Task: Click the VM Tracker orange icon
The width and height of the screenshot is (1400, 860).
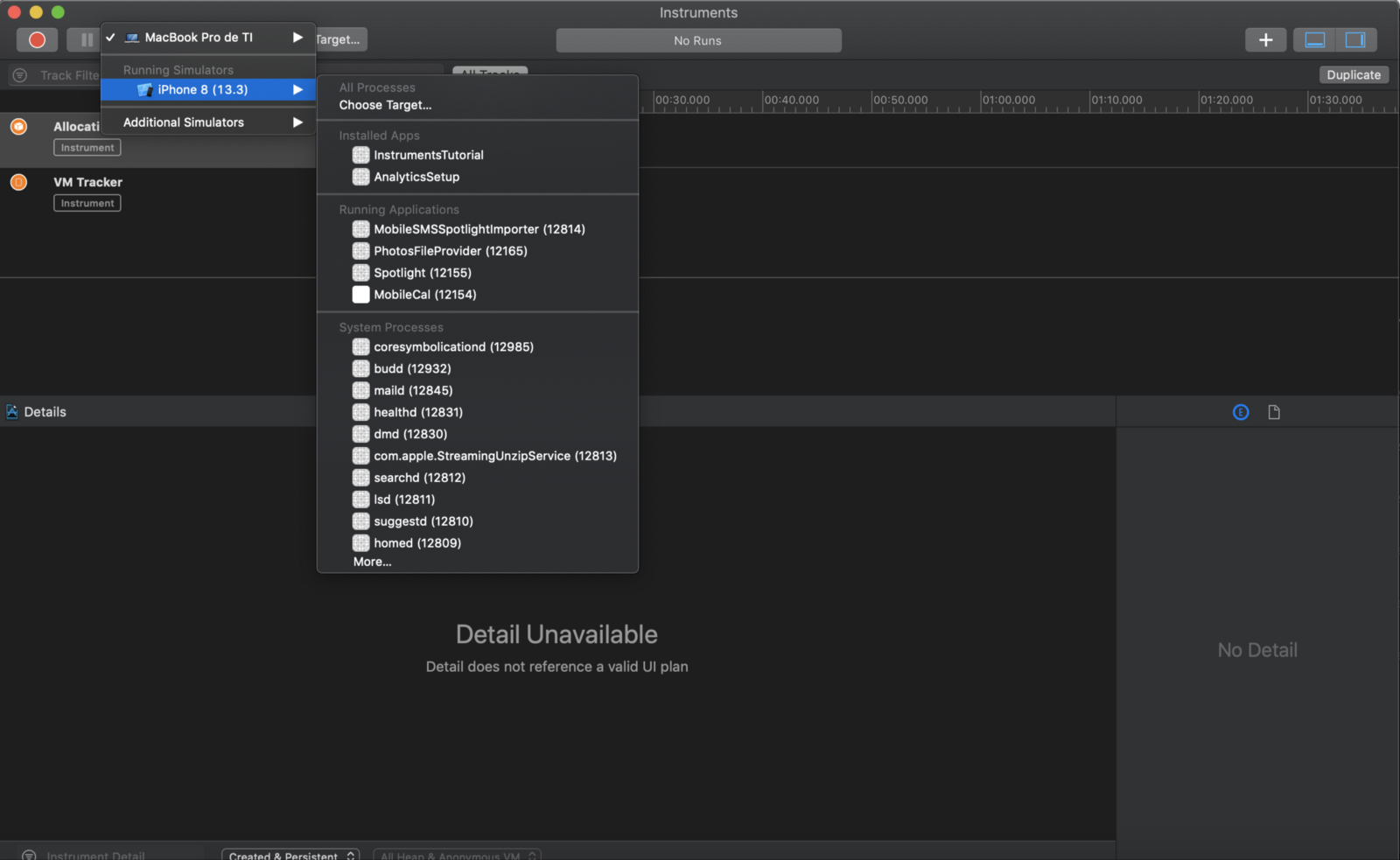Action: [x=18, y=182]
